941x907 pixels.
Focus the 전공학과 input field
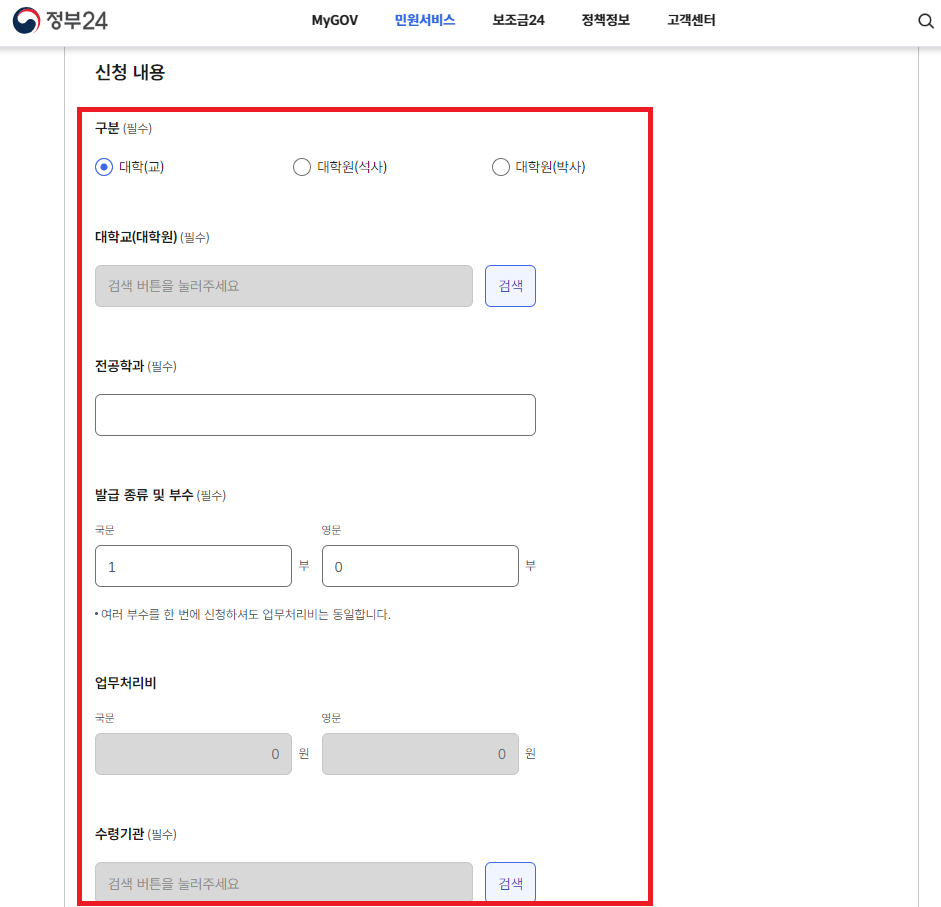point(315,415)
